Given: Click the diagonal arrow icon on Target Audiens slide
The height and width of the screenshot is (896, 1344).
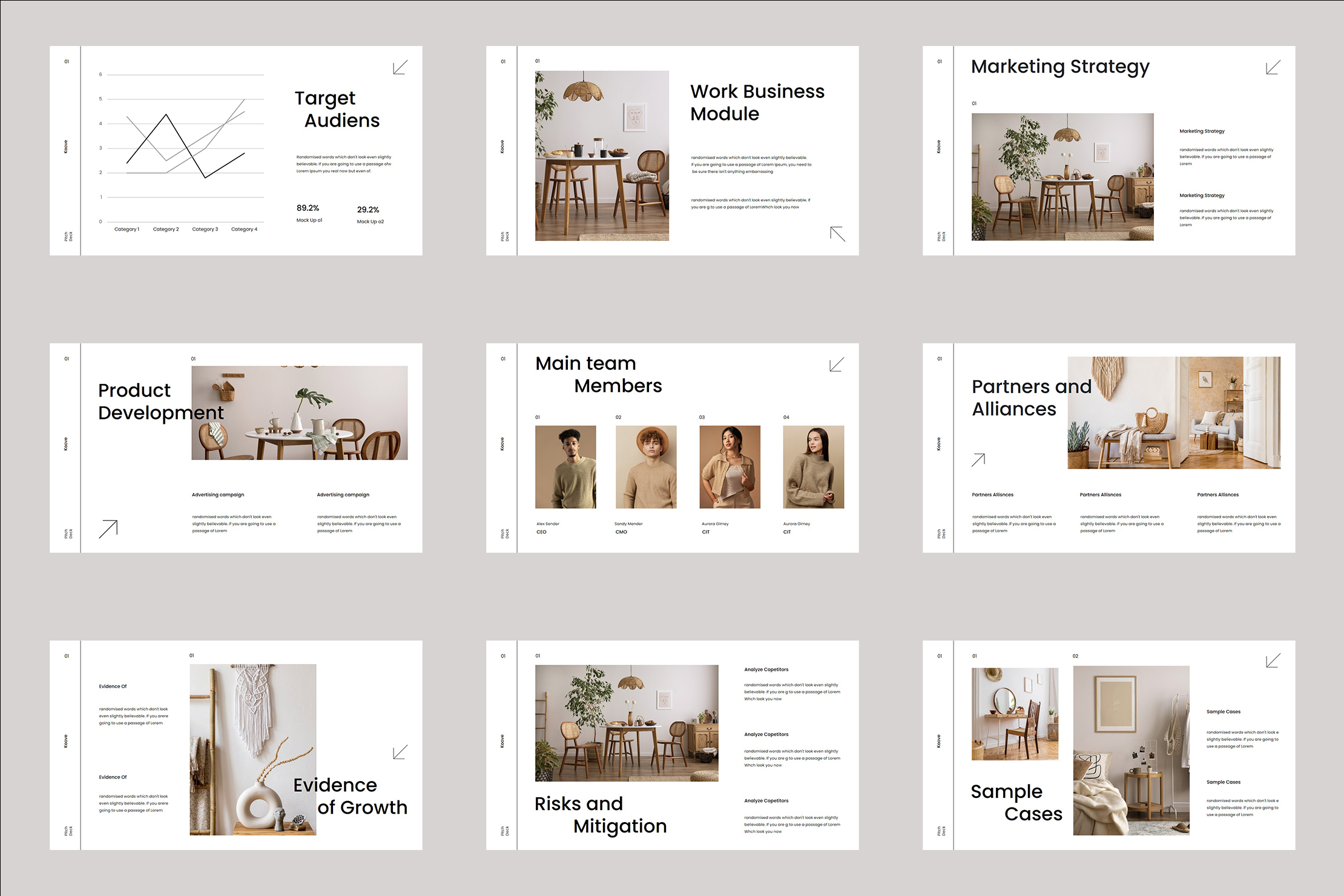Looking at the screenshot, I should (398, 67).
